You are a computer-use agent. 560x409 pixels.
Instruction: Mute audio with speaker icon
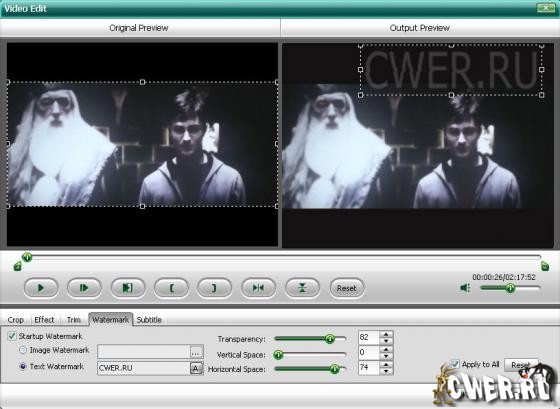pyautogui.click(x=465, y=288)
